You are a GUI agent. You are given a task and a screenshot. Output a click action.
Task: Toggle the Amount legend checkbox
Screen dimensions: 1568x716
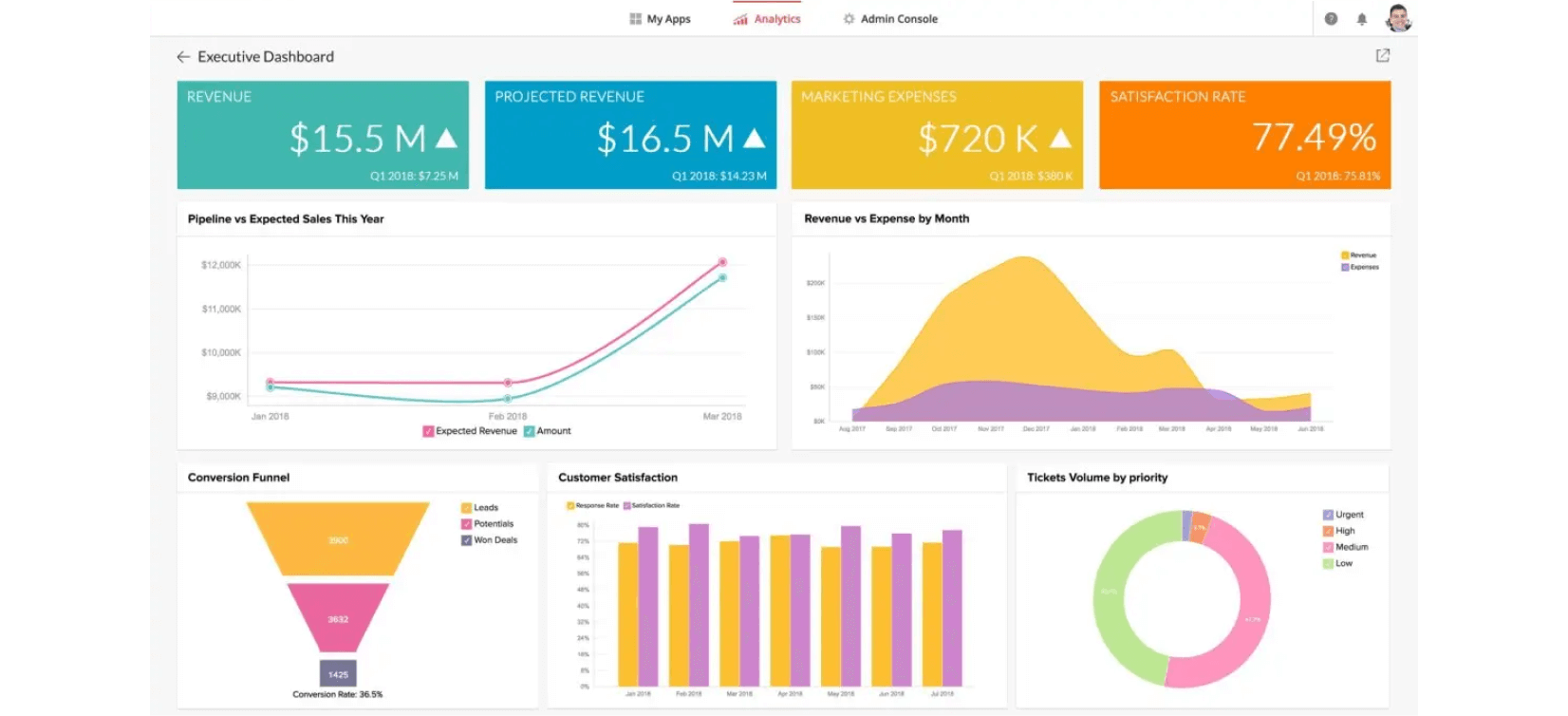pos(530,431)
